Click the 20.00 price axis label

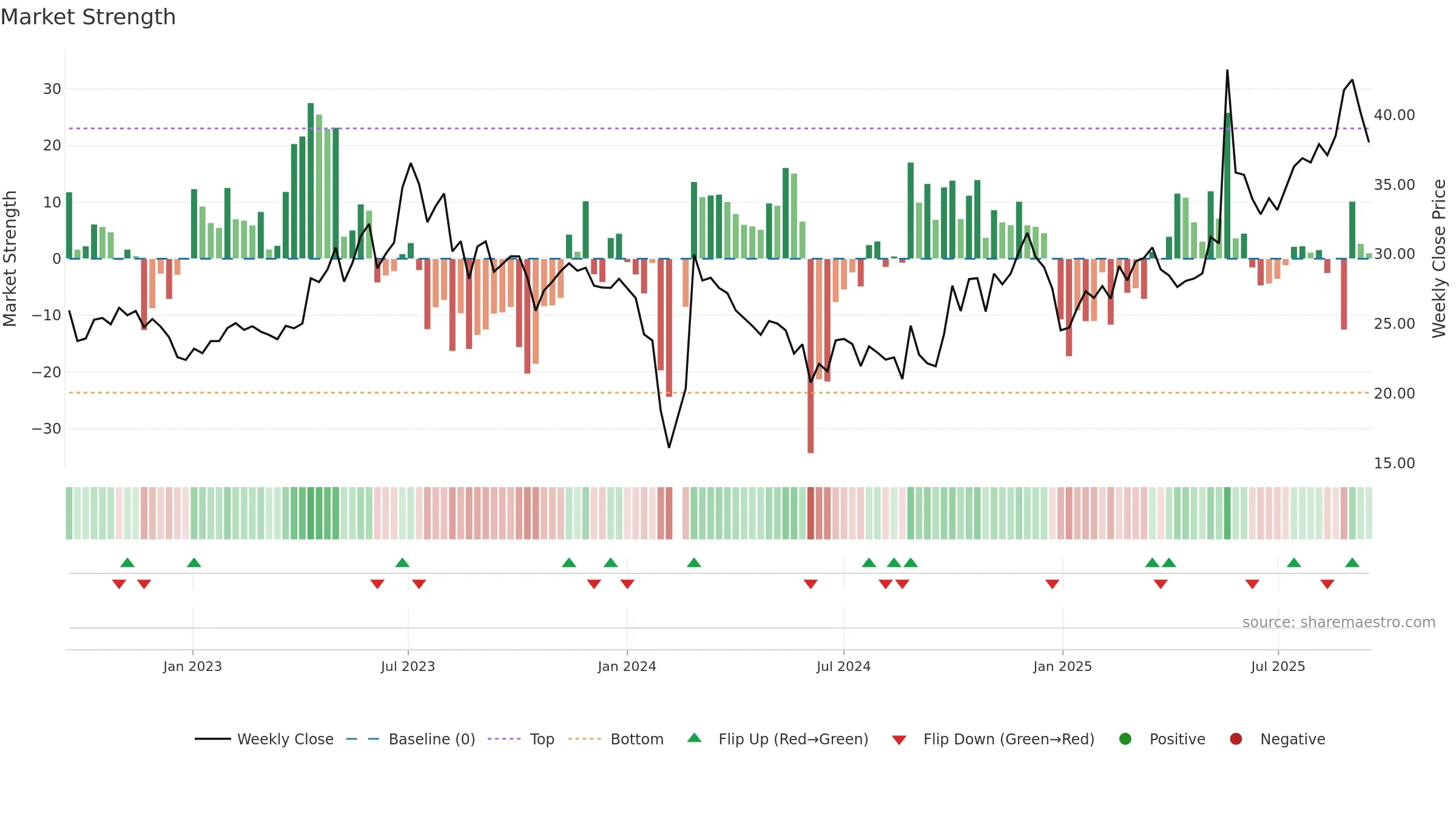pos(1394,394)
